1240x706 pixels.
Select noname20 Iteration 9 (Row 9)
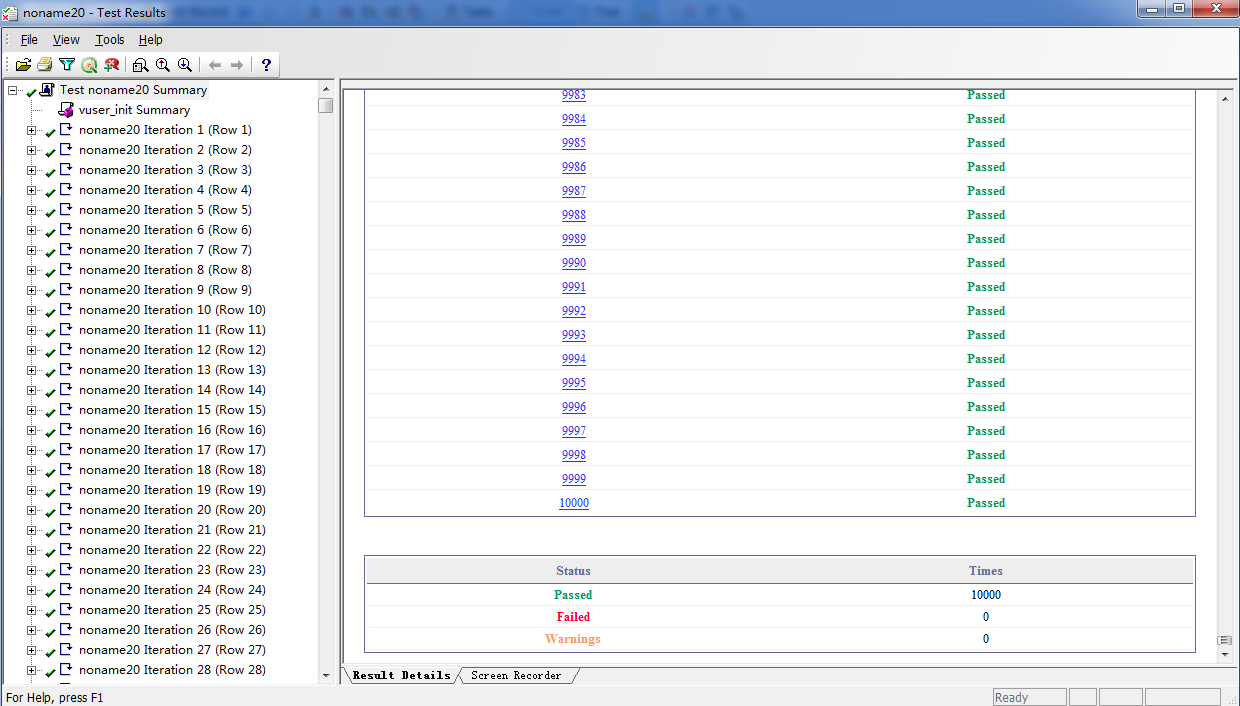click(x=165, y=290)
